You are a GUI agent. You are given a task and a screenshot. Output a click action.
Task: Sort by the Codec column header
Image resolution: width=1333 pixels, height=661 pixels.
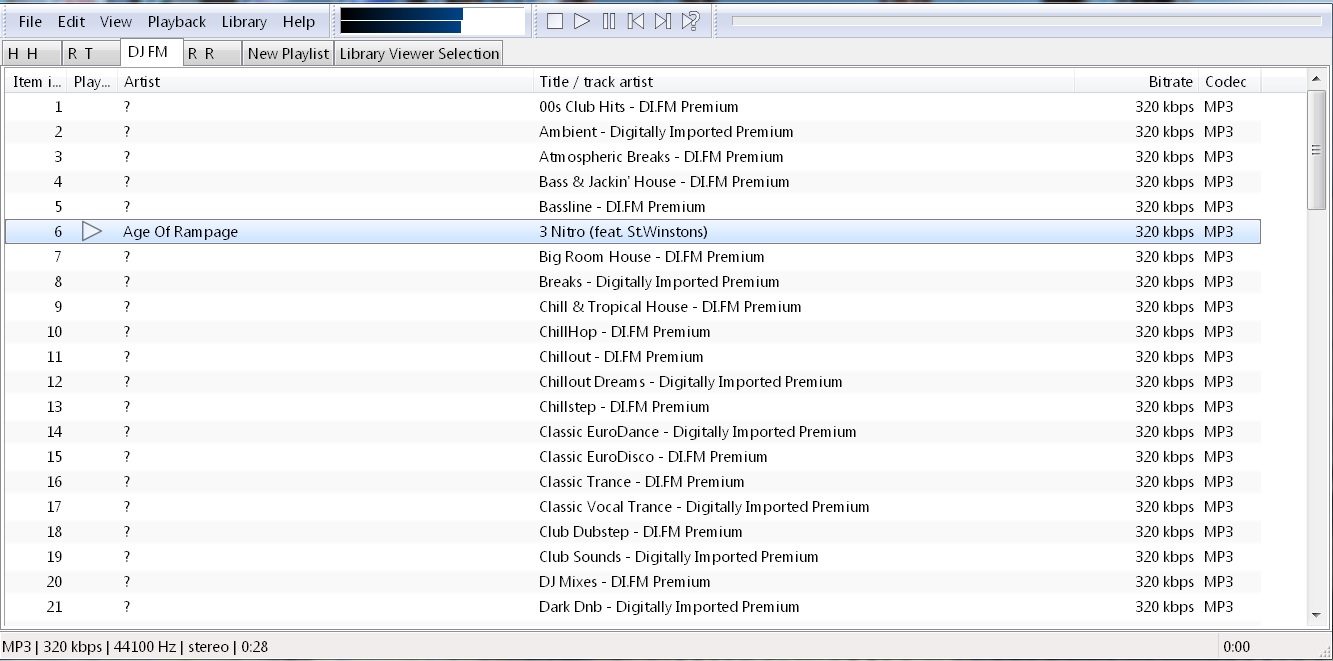pos(1230,82)
